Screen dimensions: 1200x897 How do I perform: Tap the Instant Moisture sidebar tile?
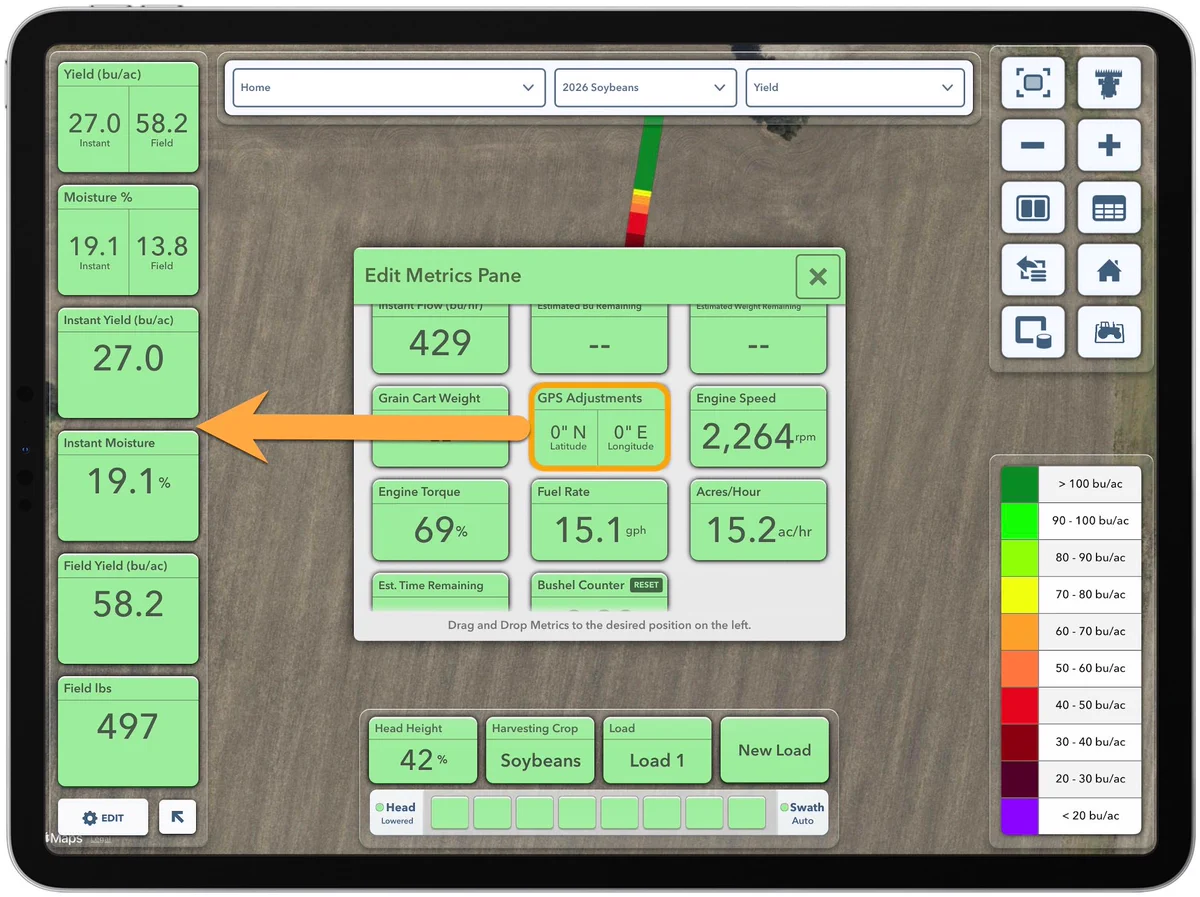point(128,486)
